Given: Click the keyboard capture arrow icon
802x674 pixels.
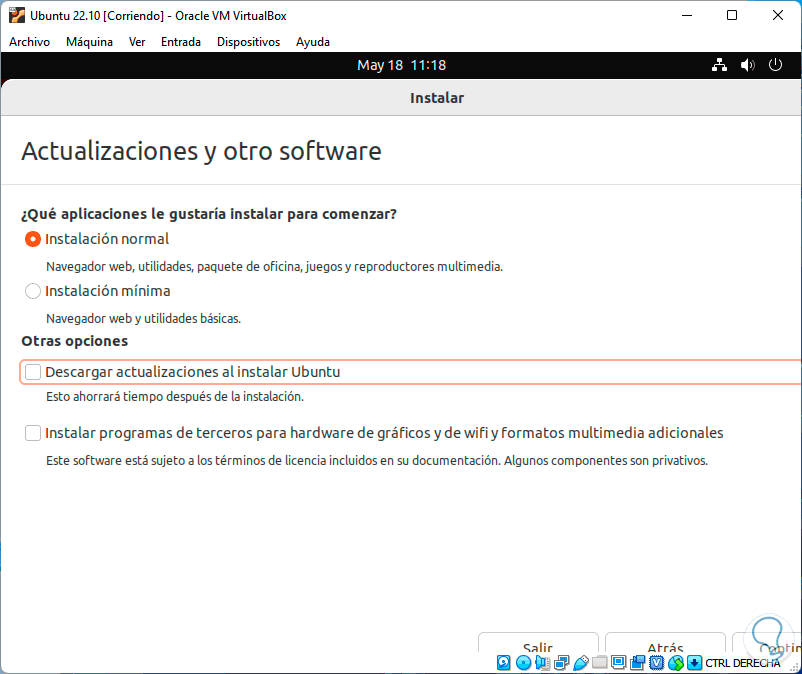Looking at the screenshot, I should [694, 663].
